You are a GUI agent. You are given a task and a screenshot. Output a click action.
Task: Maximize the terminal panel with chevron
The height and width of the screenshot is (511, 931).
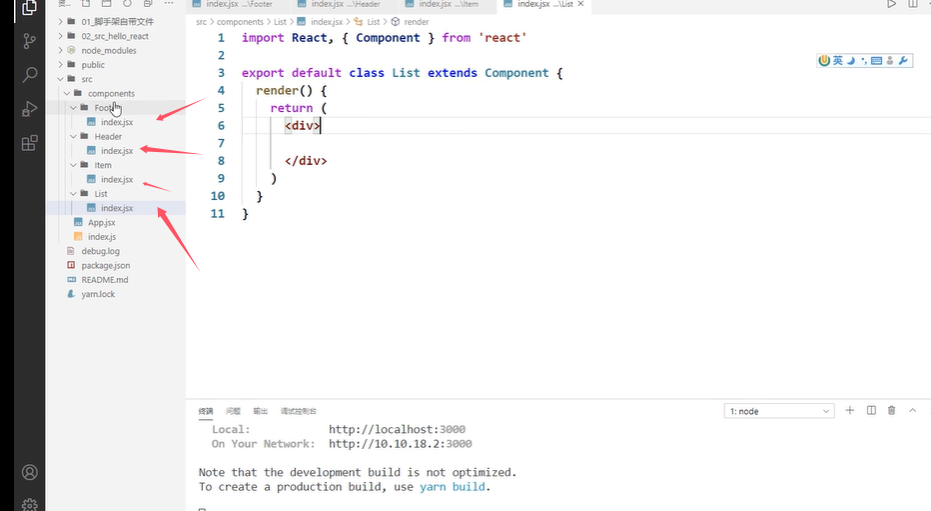(x=913, y=410)
